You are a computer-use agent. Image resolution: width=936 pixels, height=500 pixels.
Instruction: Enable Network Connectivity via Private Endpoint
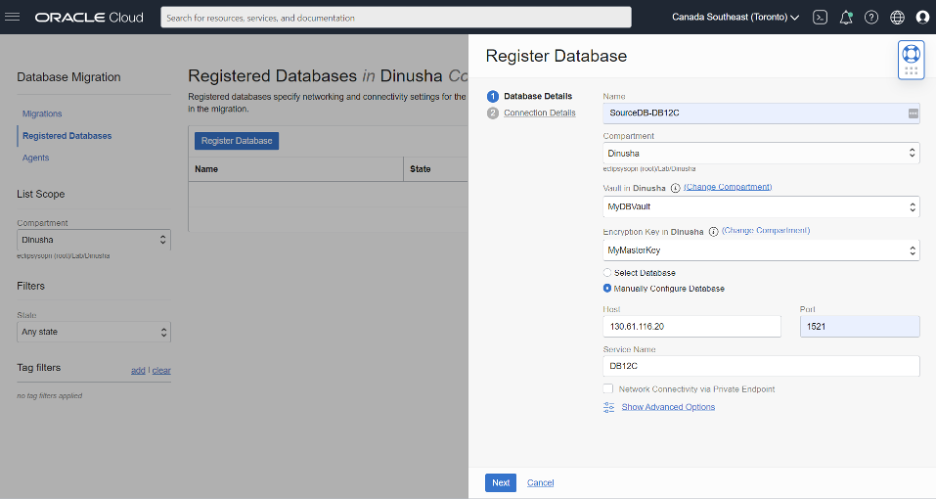coord(608,389)
